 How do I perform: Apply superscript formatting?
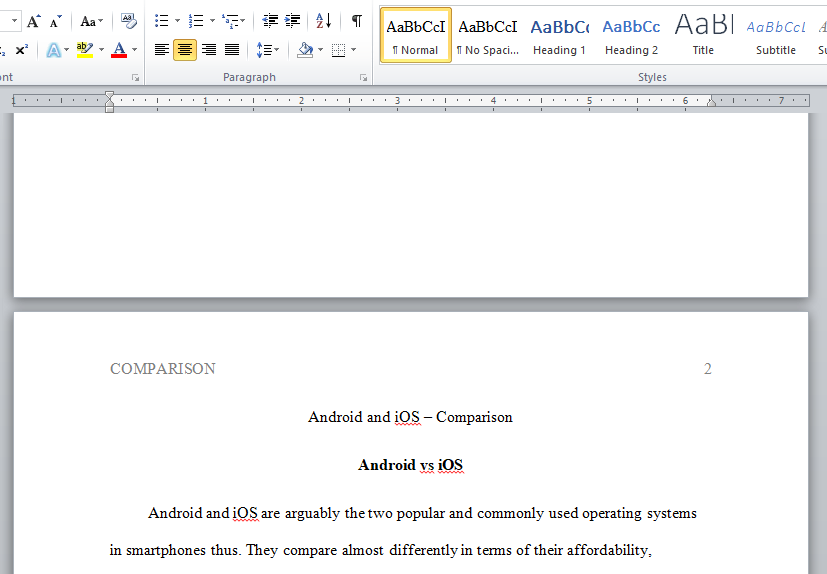22,50
